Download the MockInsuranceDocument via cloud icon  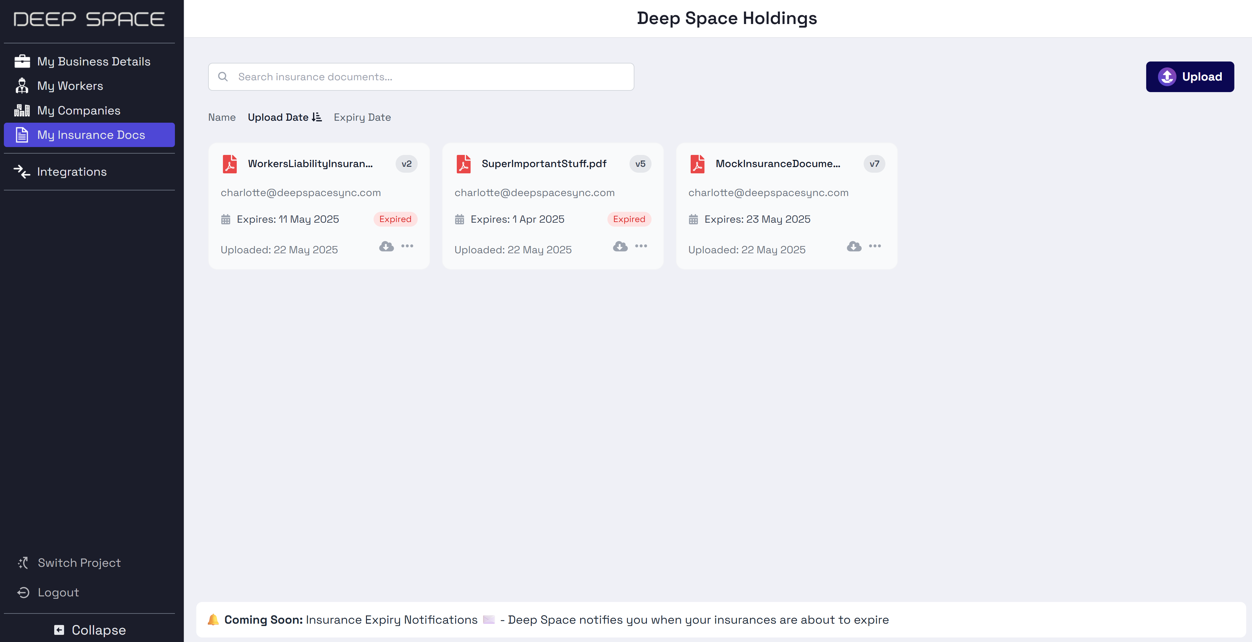click(854, 246)
